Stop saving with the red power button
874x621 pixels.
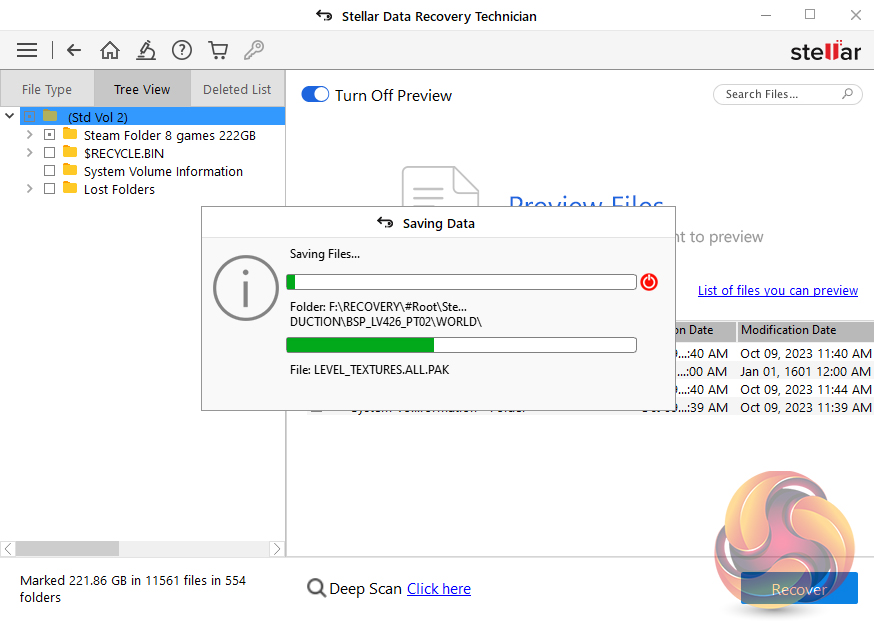coord(649,282)
